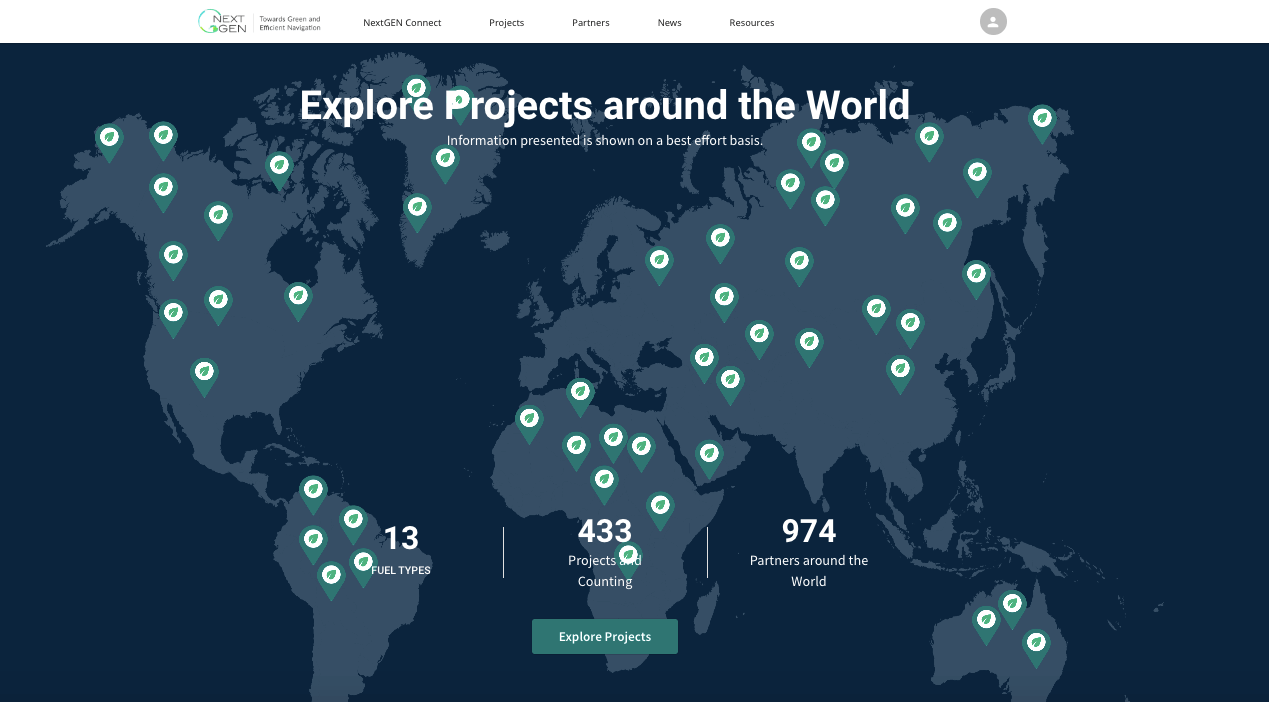Click the pin near the Great Lakes
Screen dimensions: 1269x702
(x=297, y=298)
